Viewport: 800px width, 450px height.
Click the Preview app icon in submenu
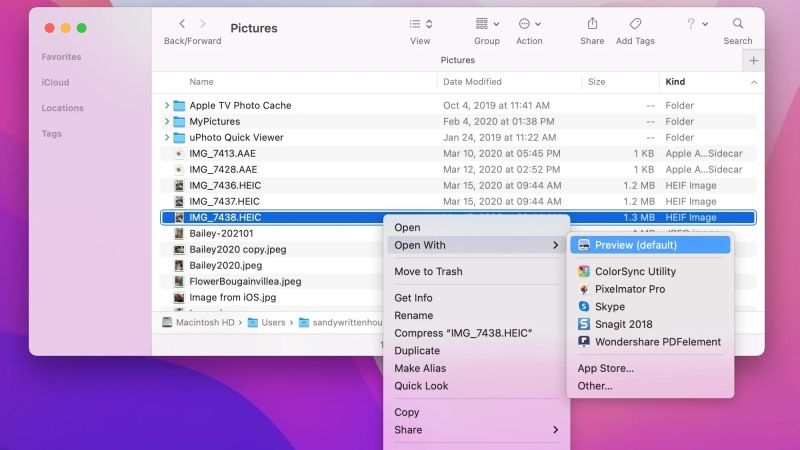[584, 245]
